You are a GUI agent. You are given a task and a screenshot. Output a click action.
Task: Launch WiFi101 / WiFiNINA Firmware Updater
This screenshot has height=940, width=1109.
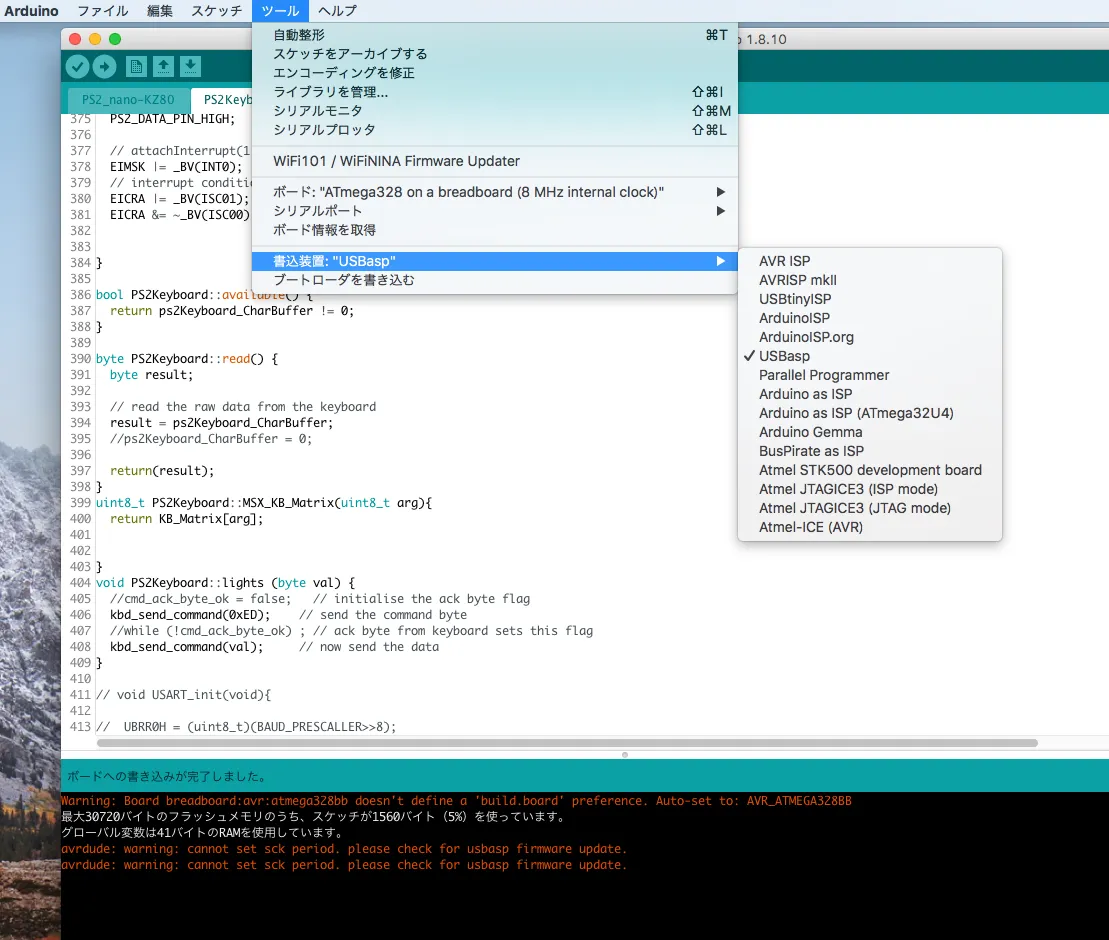494,161
